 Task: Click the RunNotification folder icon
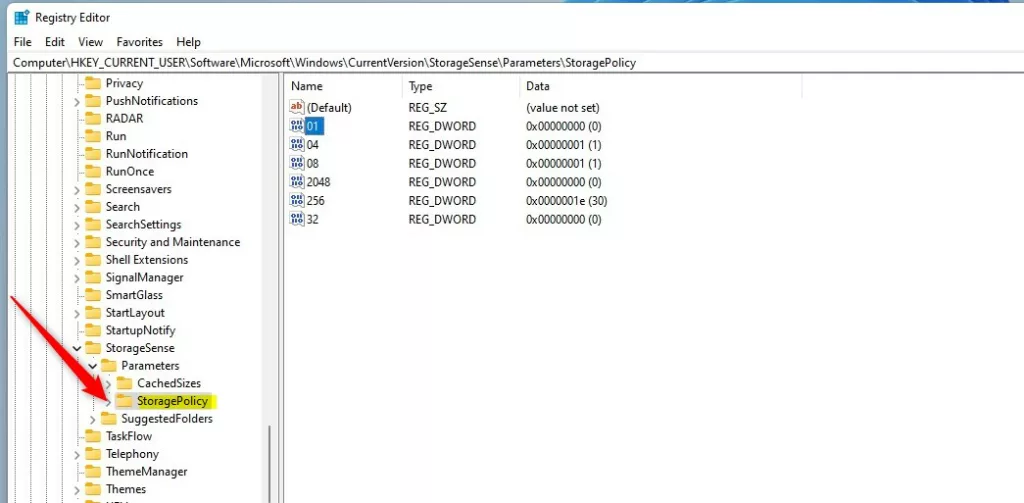[x=93, y=154]
